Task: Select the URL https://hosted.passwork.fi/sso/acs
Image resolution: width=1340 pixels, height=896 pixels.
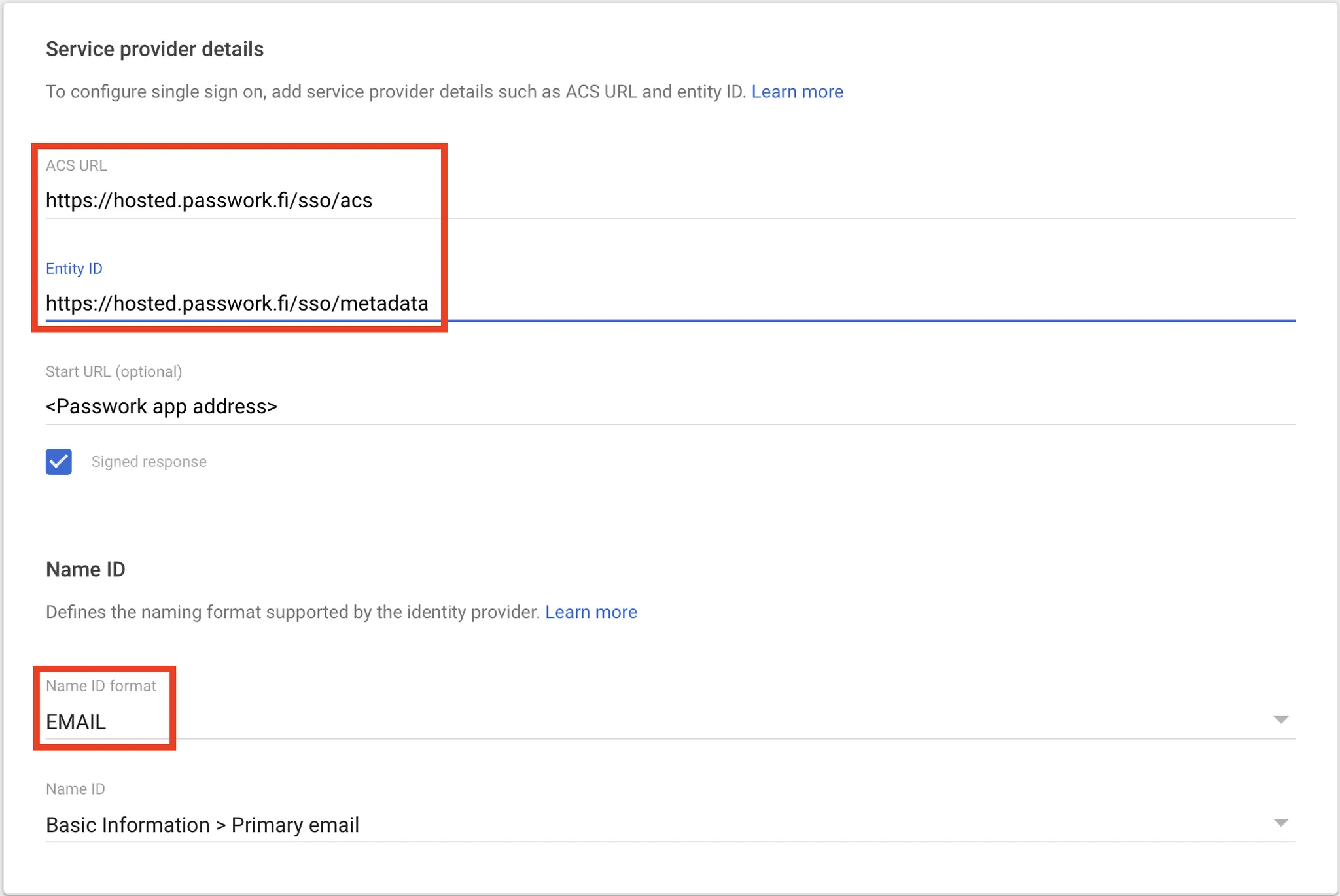Action: pyautogui.click(x=209, y=201)
